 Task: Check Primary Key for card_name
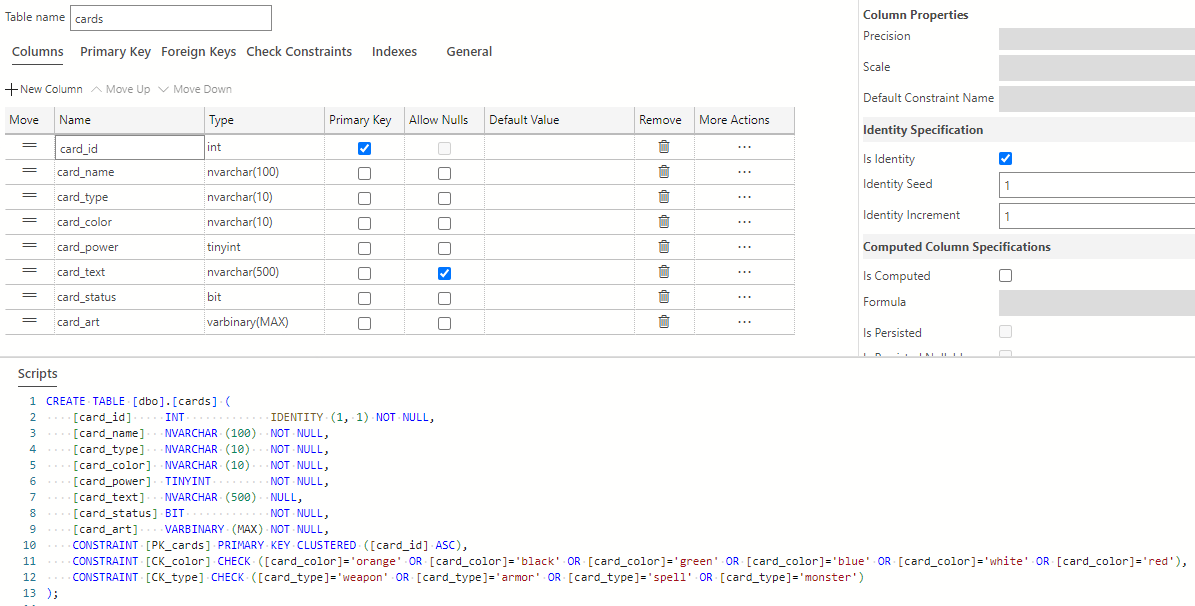coord(364,174)
